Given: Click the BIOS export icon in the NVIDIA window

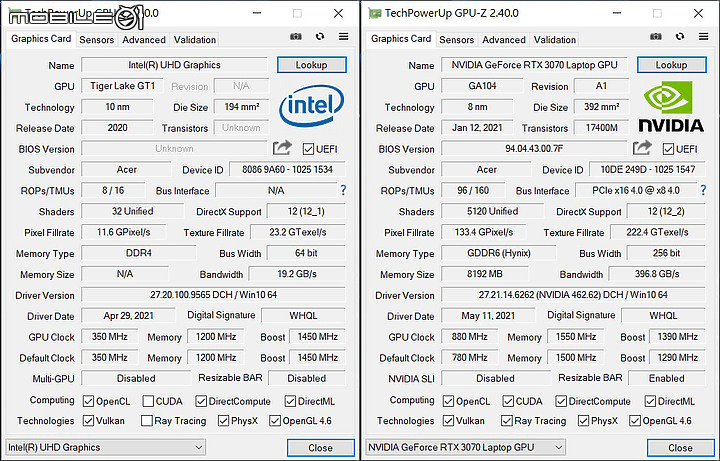Looking at the screenshot, I should 642,148.
